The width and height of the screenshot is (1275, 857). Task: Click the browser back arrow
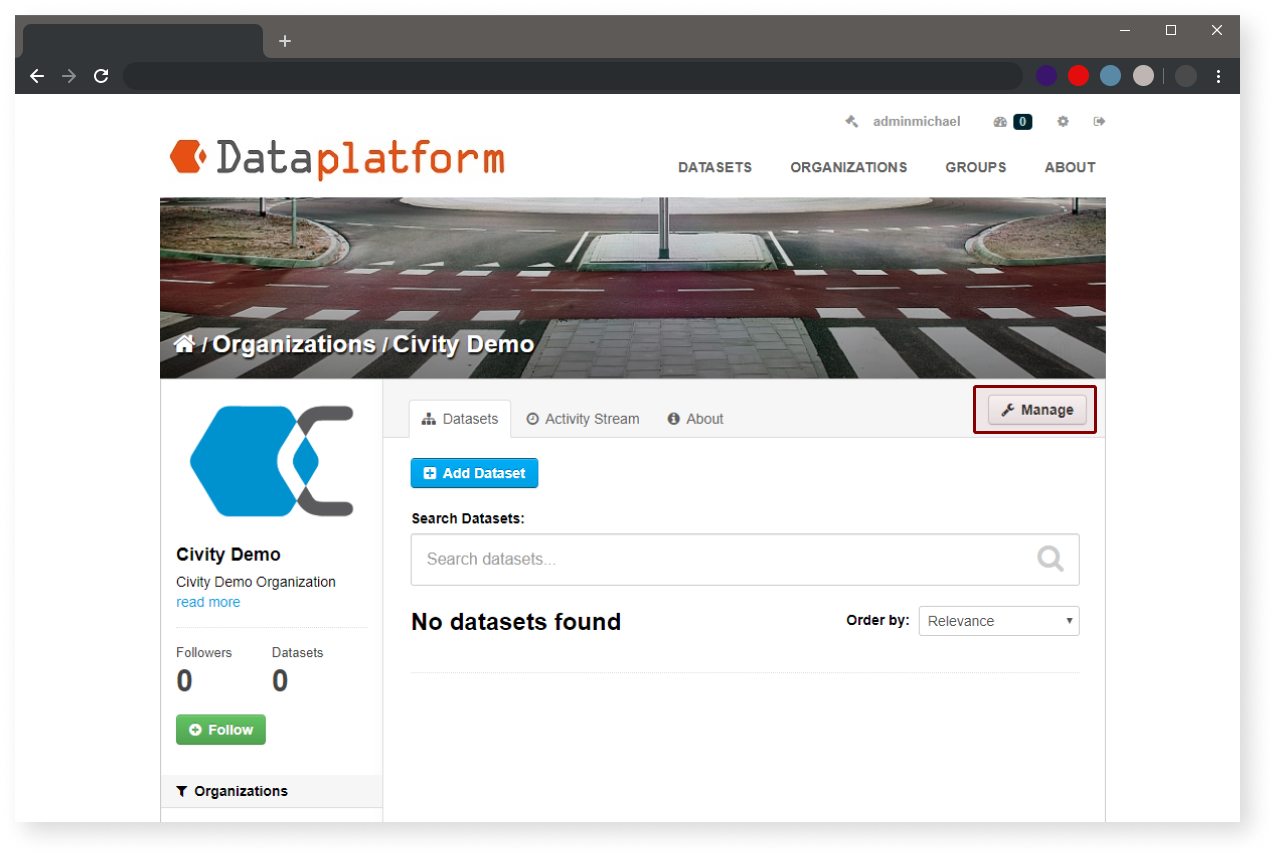tap(37, 76)
